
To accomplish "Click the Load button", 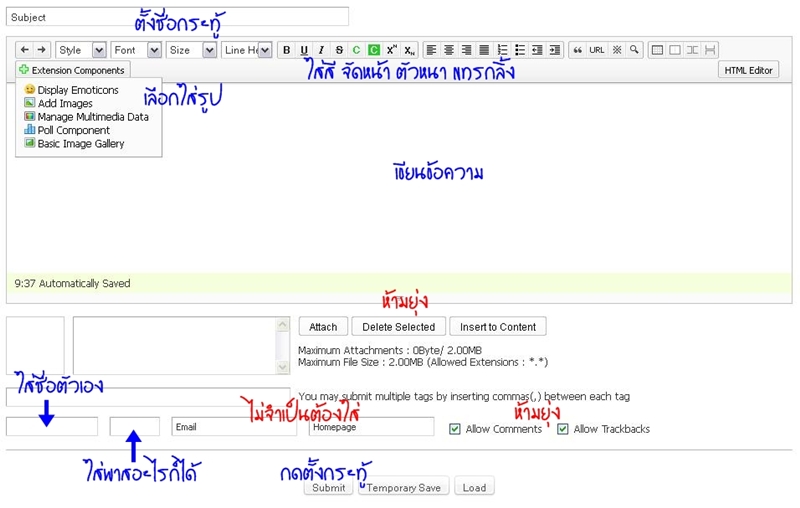I will point(474,487).
